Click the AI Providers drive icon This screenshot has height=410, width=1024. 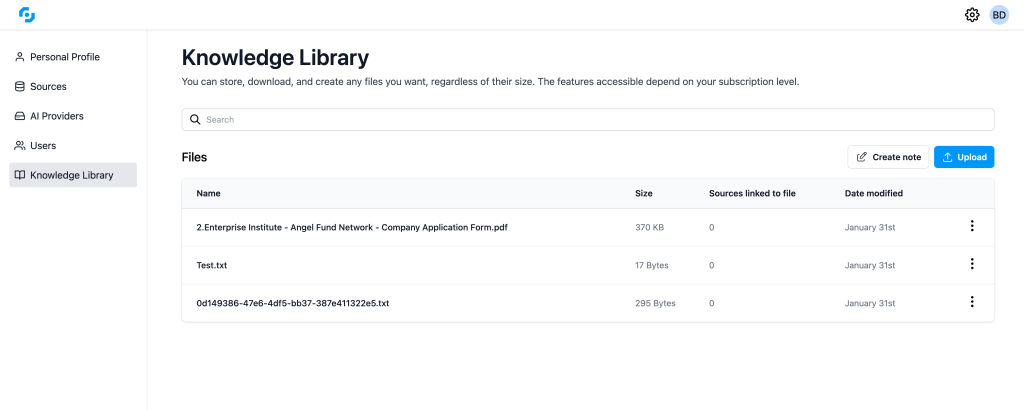click(20, 116)
